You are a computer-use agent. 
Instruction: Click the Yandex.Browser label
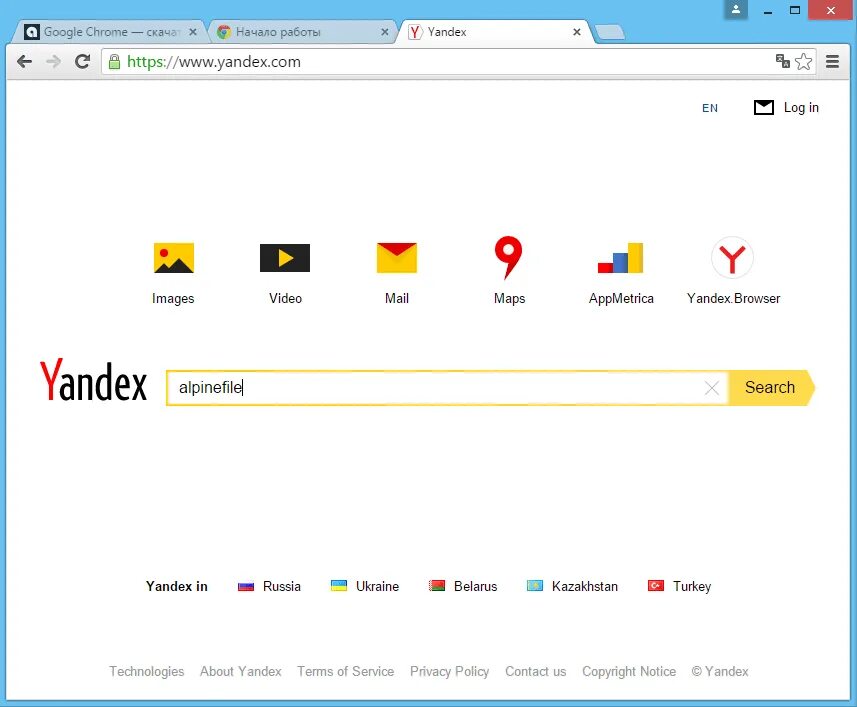tap(733, 298)
